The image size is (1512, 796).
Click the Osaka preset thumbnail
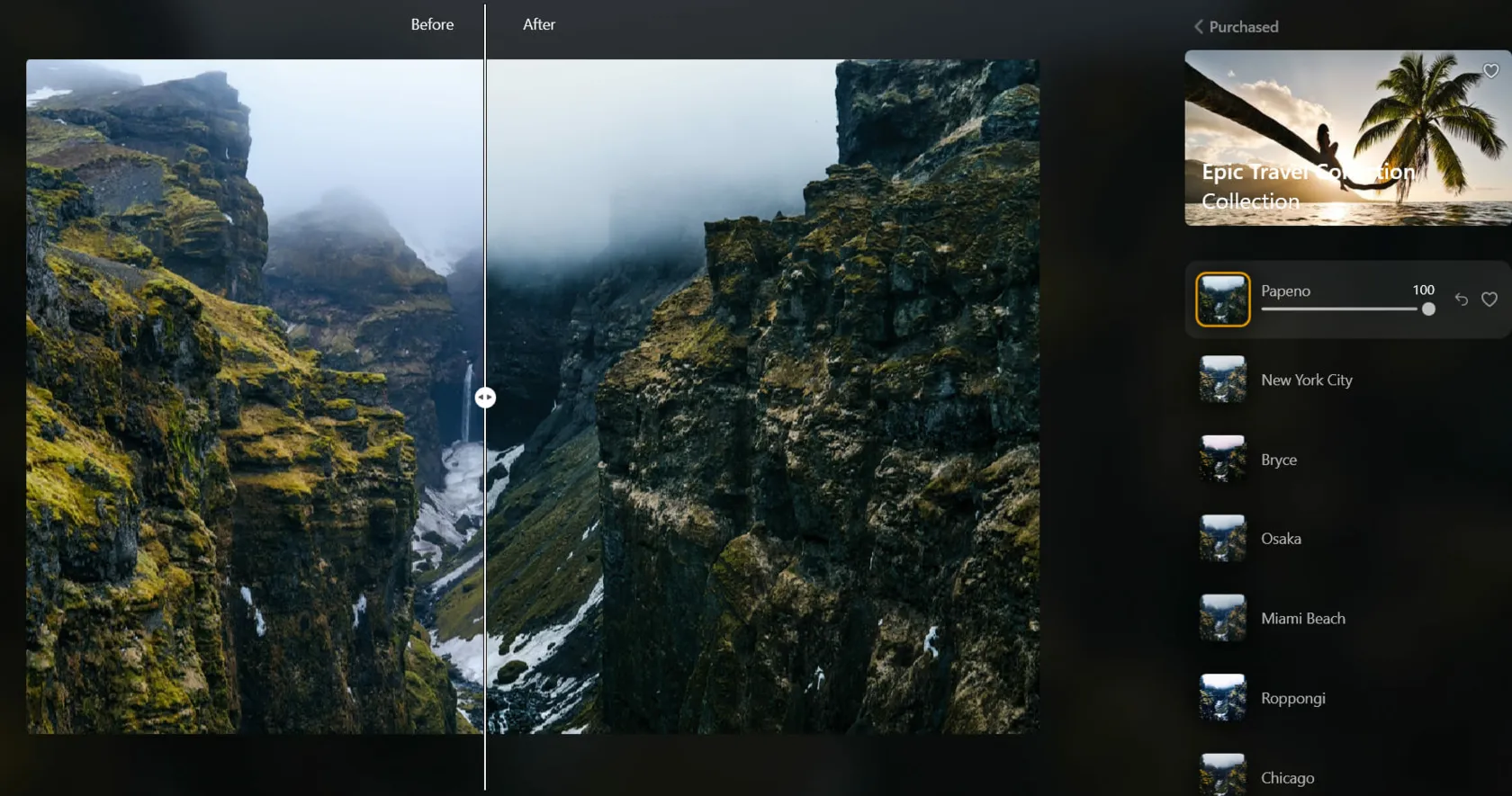[x=1222, y=539]
